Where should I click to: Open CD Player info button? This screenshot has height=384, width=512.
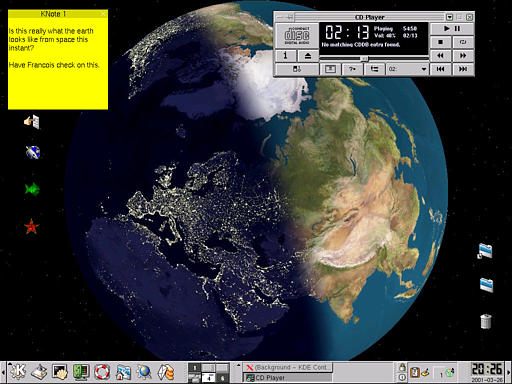[x=286, y=56]
